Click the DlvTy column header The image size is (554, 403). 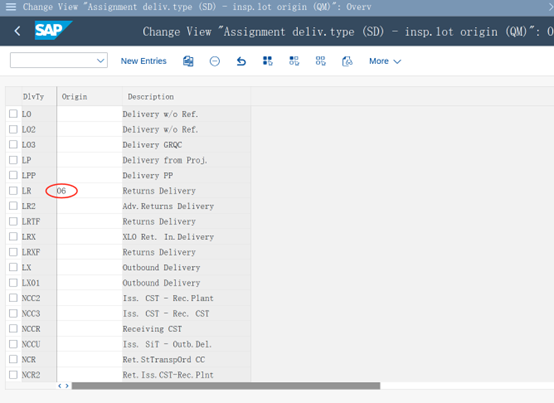point(33,96)
